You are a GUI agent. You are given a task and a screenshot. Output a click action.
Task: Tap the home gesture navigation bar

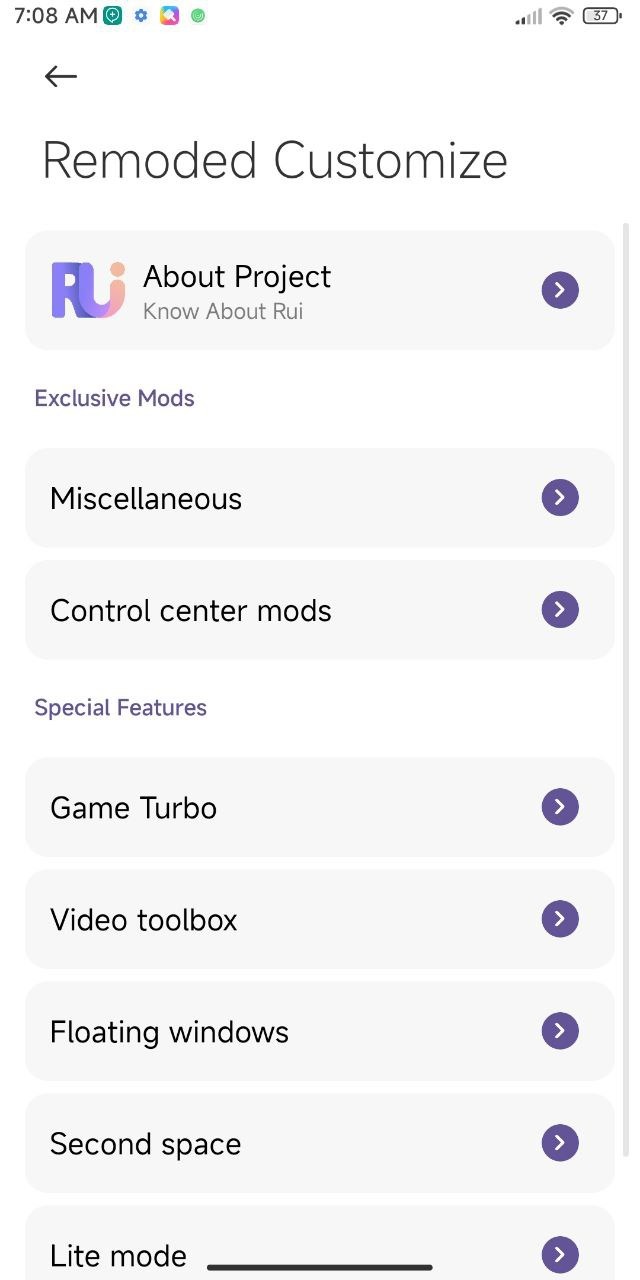tap(320, 1267)
